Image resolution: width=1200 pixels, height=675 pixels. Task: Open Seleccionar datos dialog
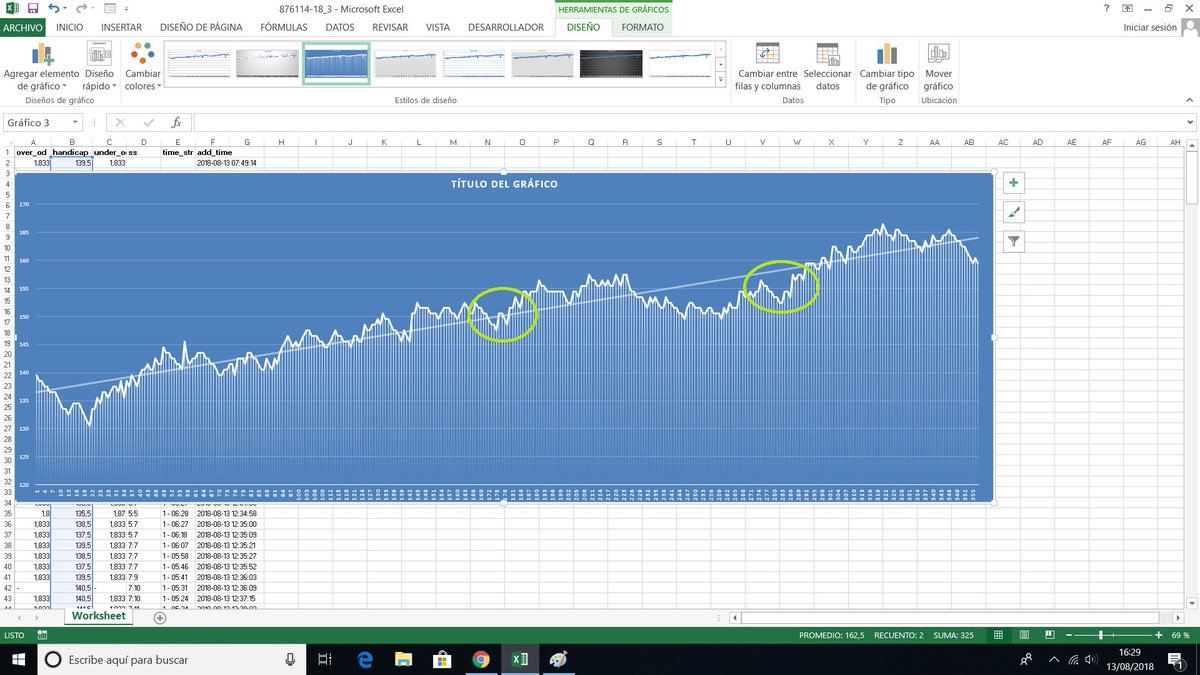pyautogui.click(x=827, y=67)
